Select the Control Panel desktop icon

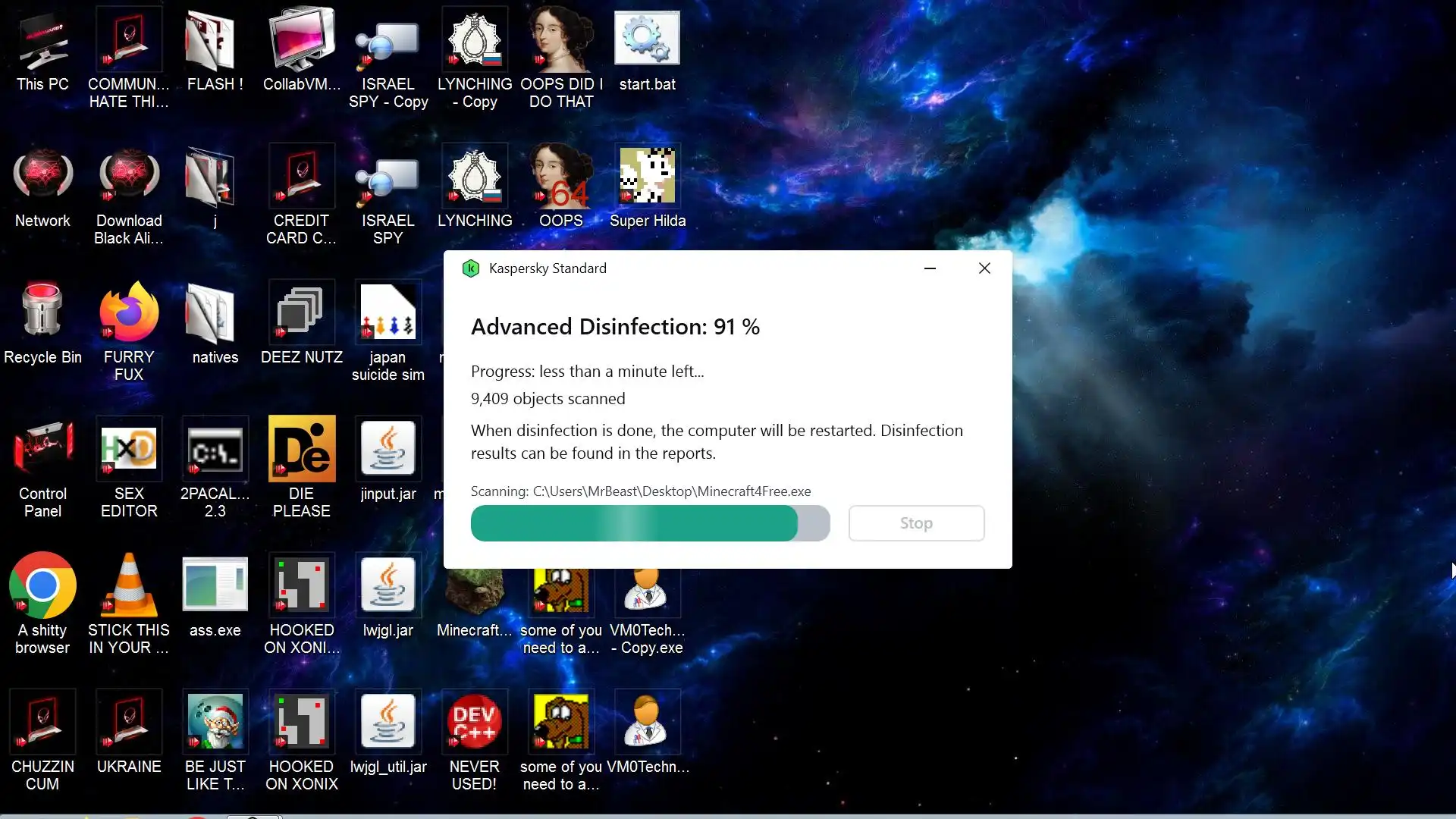click(x=42, y=449)
